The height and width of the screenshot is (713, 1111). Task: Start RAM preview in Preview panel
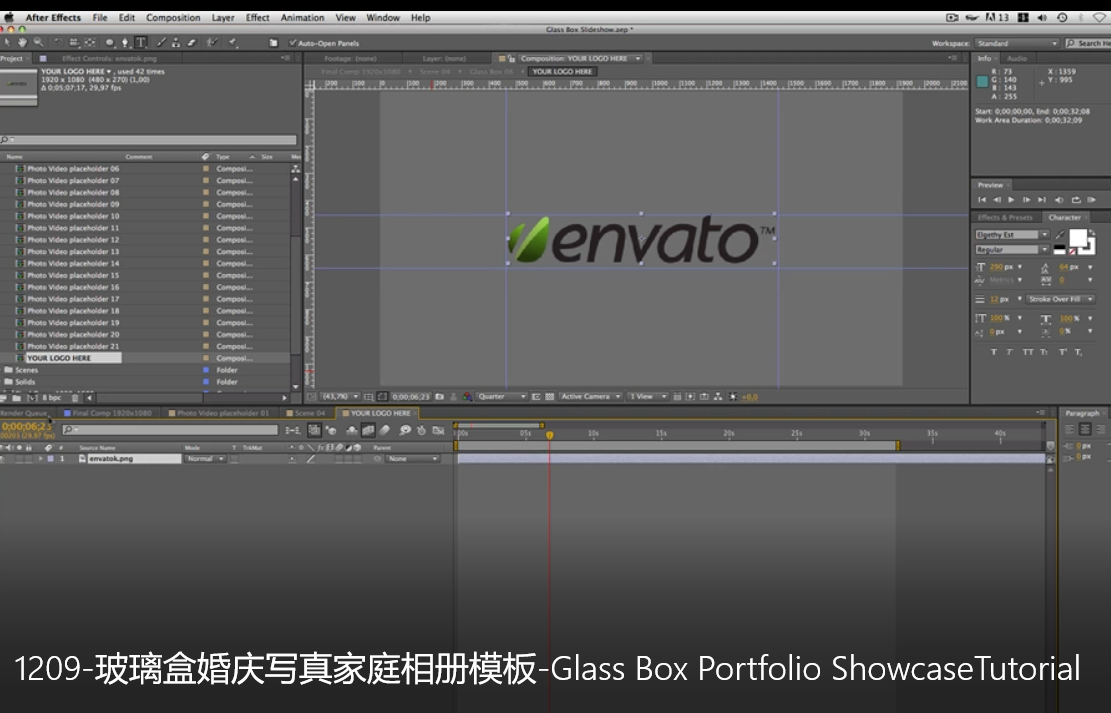point(1092,200)
